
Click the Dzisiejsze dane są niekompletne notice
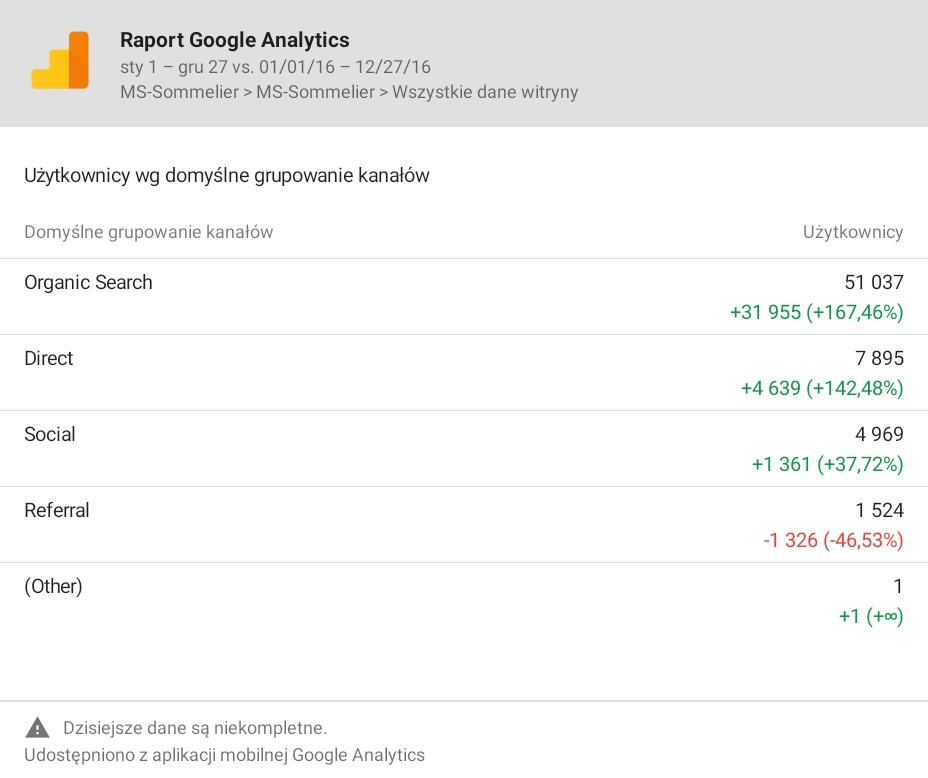[195, 728]
